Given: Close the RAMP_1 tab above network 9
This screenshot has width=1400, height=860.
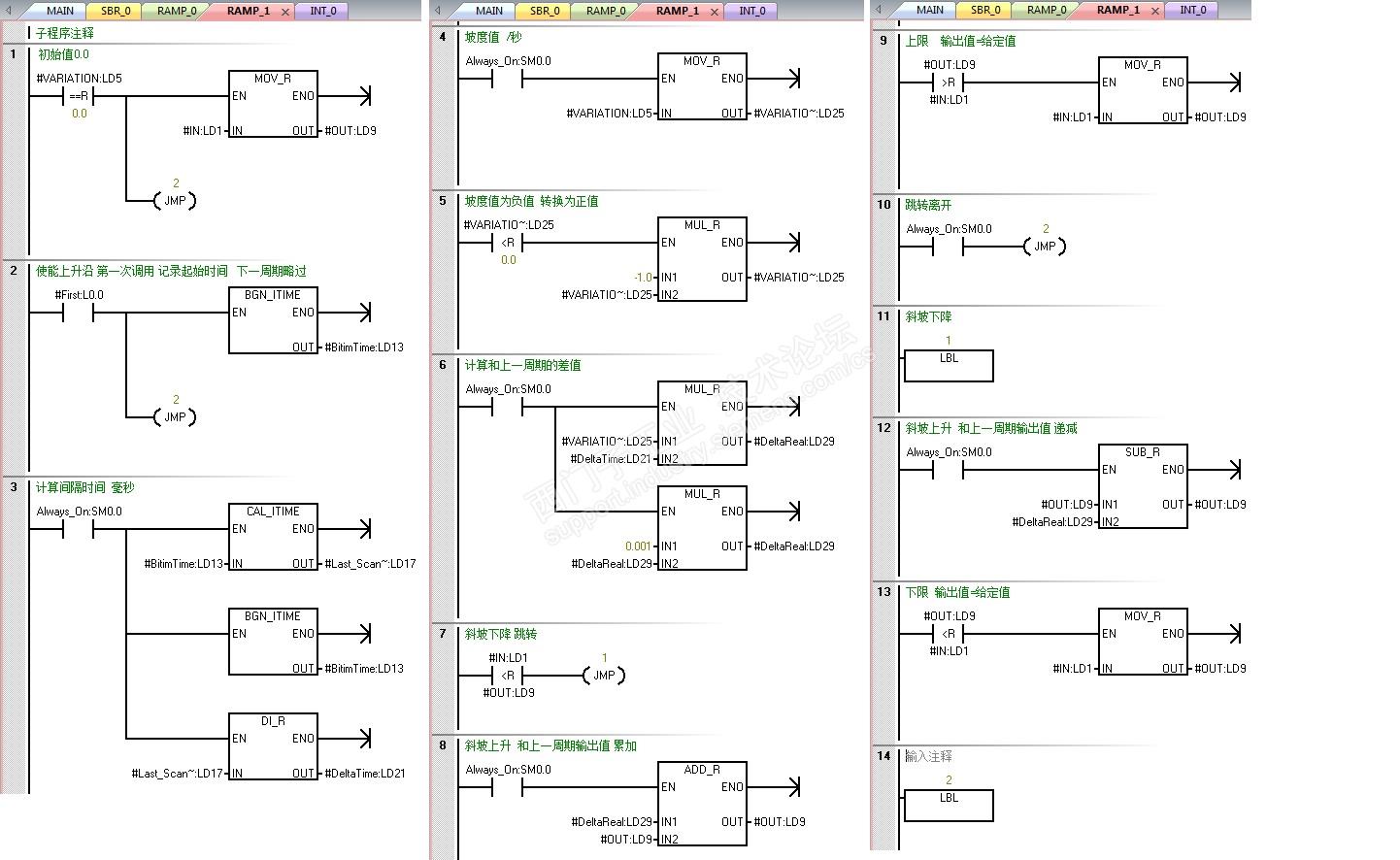Looking at the screenshot, I should [x=1154, y=11].
